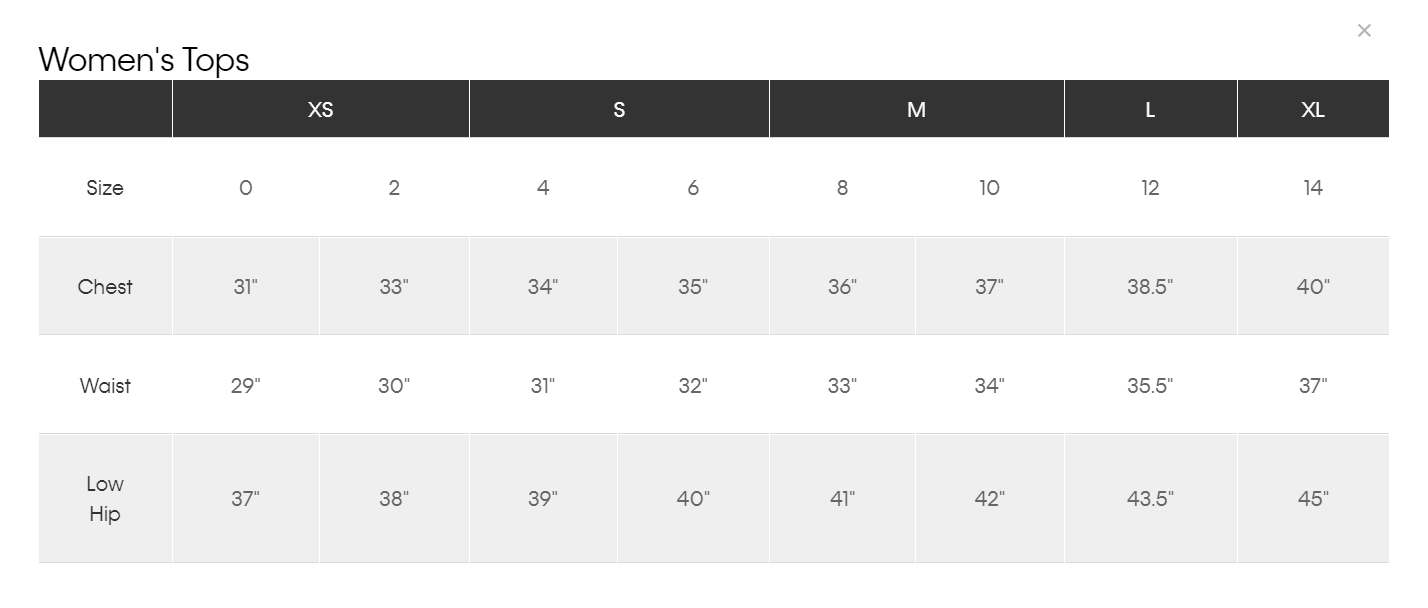The image size is (1428, 608).
Task: Click the 38.5" chest measurement cell
Action: 1151,287
